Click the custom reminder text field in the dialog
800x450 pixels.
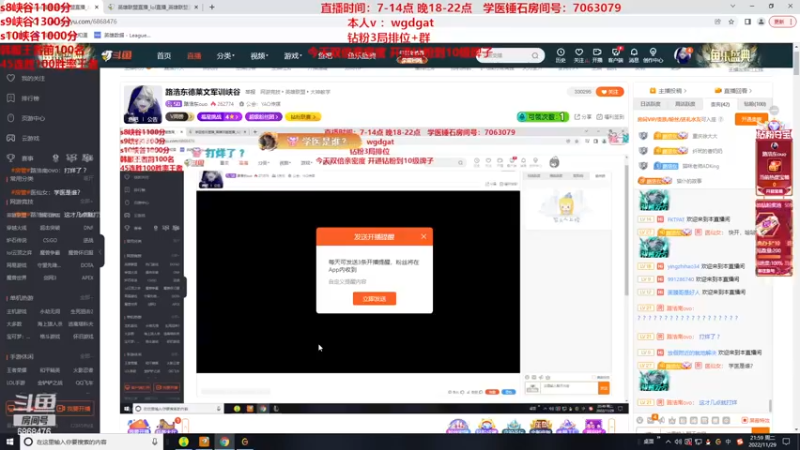click(374, 282)
